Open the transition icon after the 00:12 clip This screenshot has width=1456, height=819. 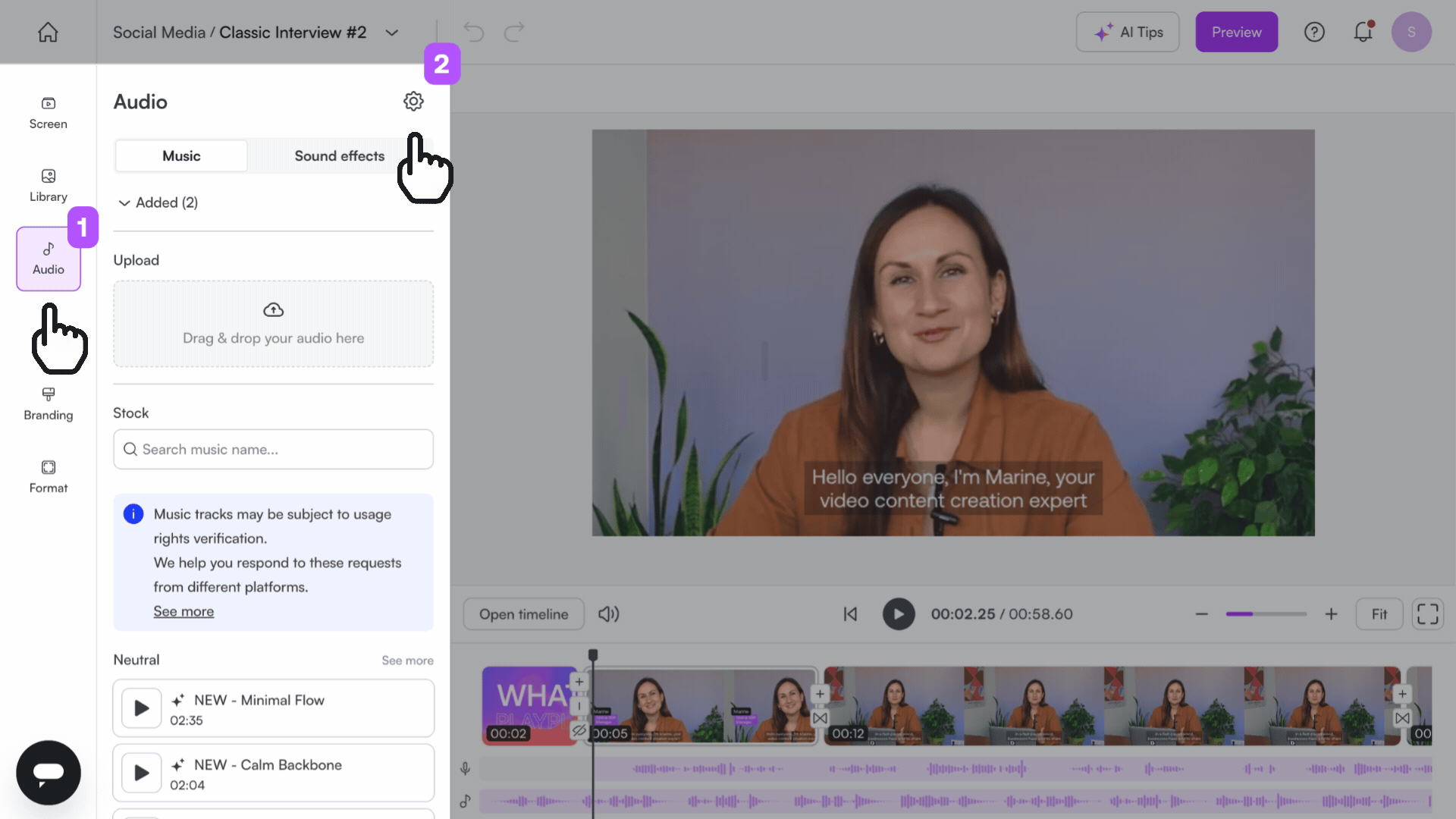(1402, 718)
